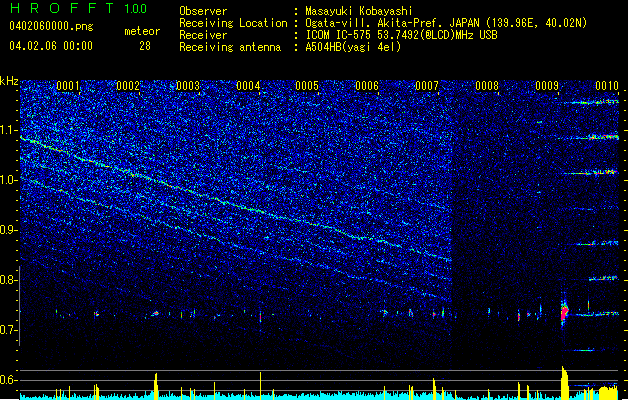Click the HROFFT 1.0.0 title text
The width and height of the screenshot is (629, 400).
(79, 8)
